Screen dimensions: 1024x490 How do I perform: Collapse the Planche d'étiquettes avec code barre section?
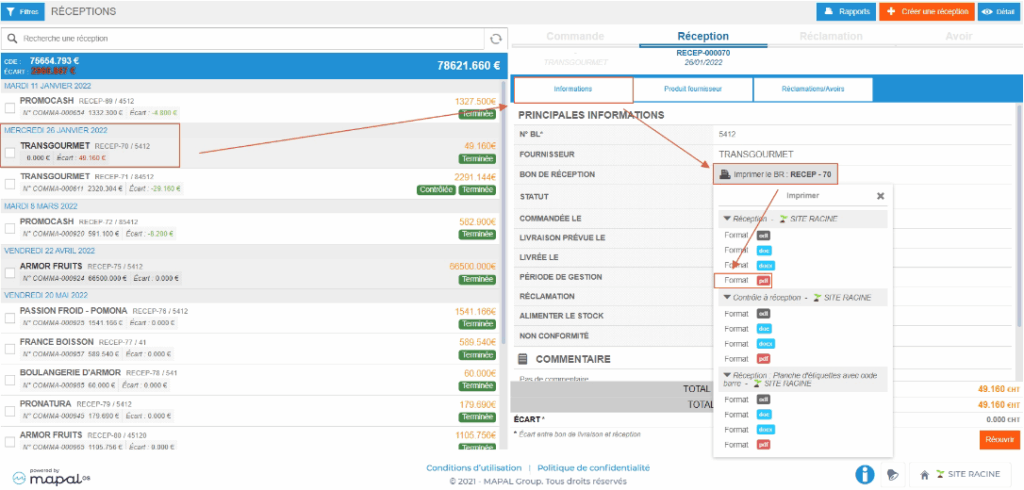[x=725, y=375]
